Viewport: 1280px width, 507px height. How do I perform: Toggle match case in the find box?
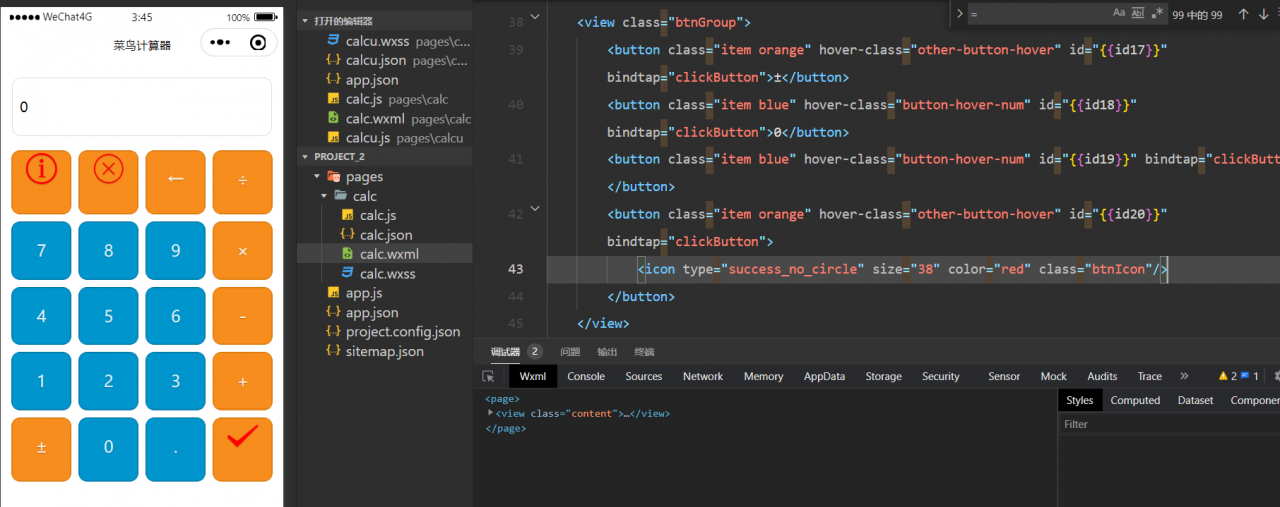[1119, 13]
